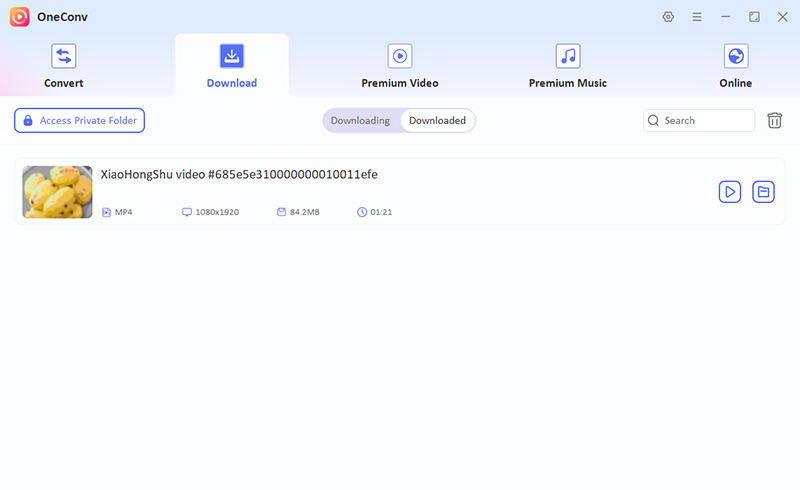Open file folder for XiaoHongShu video

763,192
